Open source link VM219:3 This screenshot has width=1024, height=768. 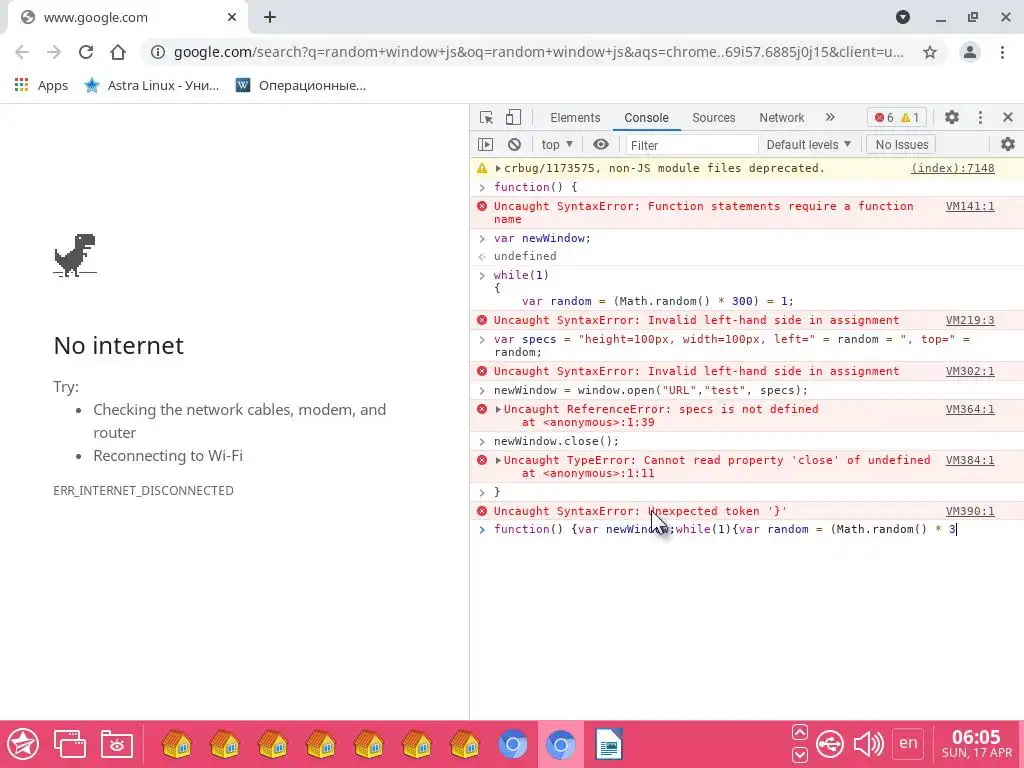coord(970,321)
